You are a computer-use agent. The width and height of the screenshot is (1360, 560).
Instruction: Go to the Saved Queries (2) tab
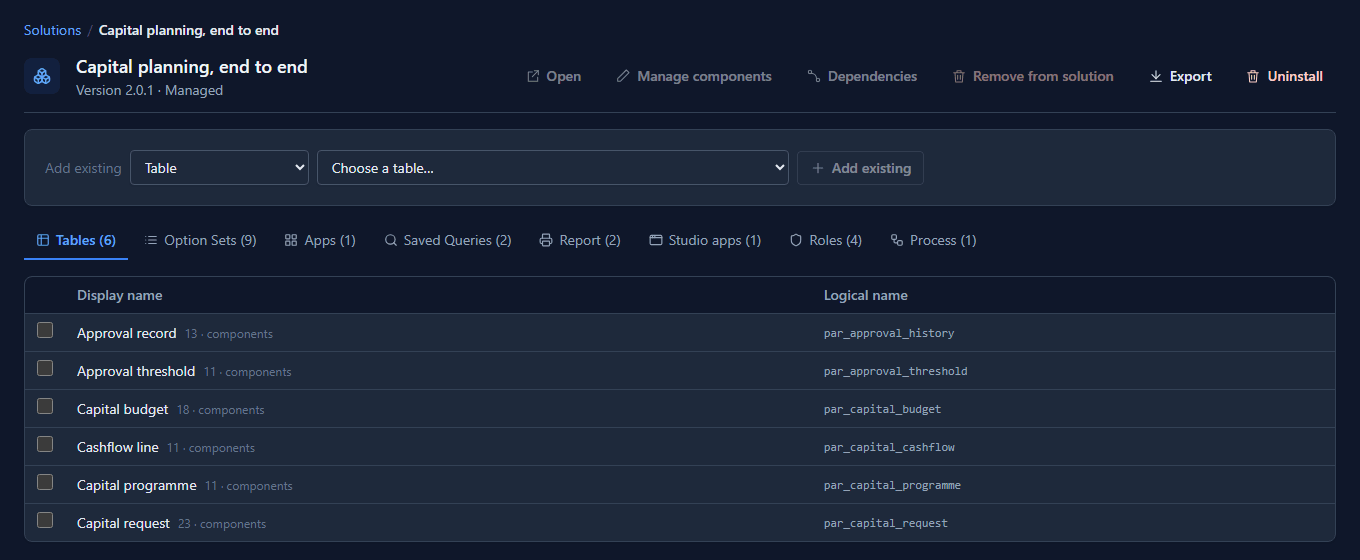coord(448,240)
